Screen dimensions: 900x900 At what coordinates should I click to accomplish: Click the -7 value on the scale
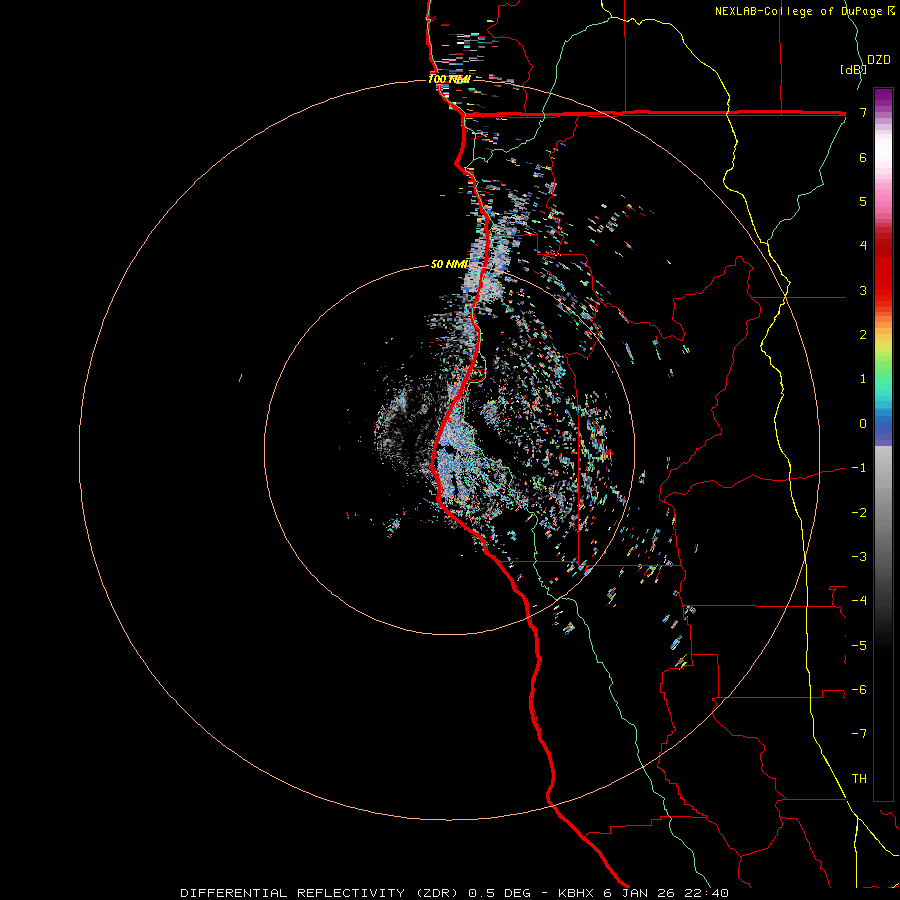859,734
